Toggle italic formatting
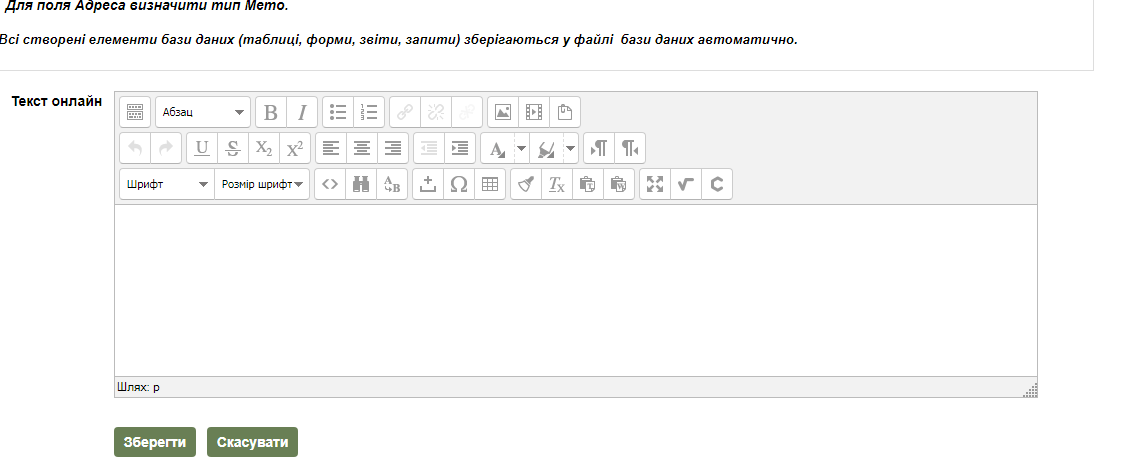This screenshot has height=460, width=1139. click(302, 112)
